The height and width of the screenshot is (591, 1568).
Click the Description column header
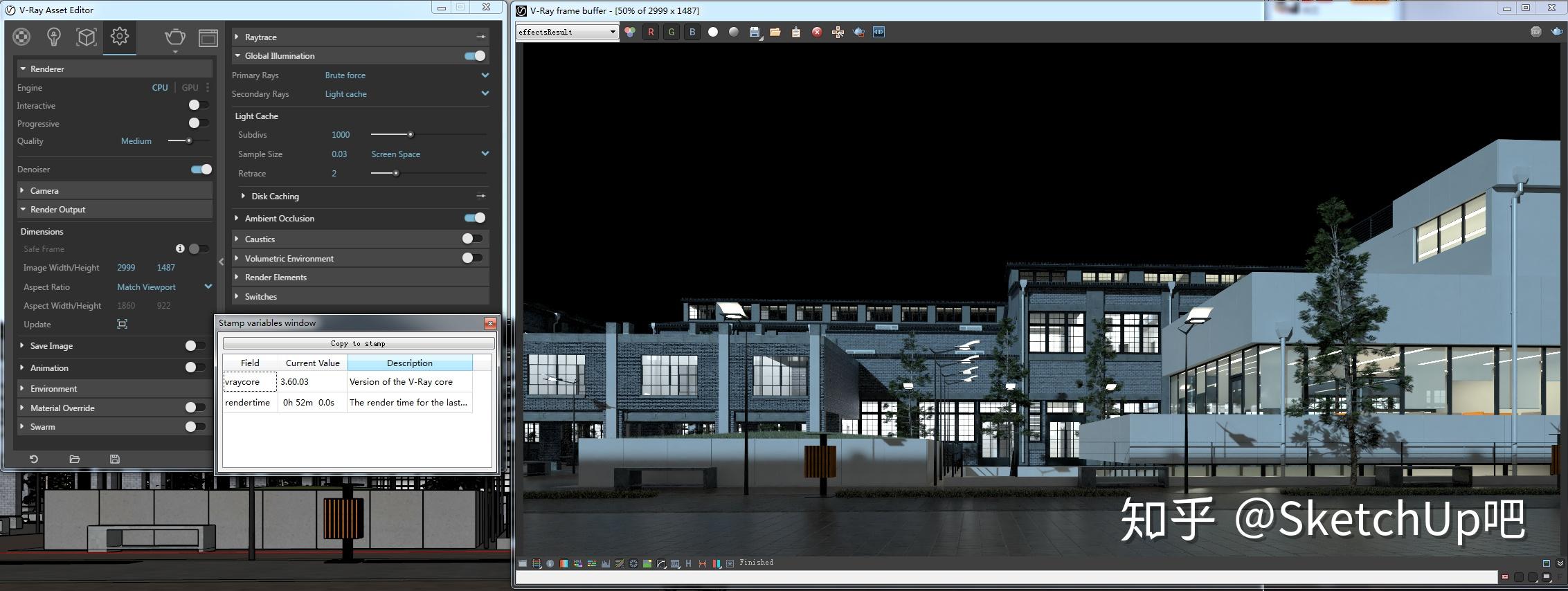410,363
